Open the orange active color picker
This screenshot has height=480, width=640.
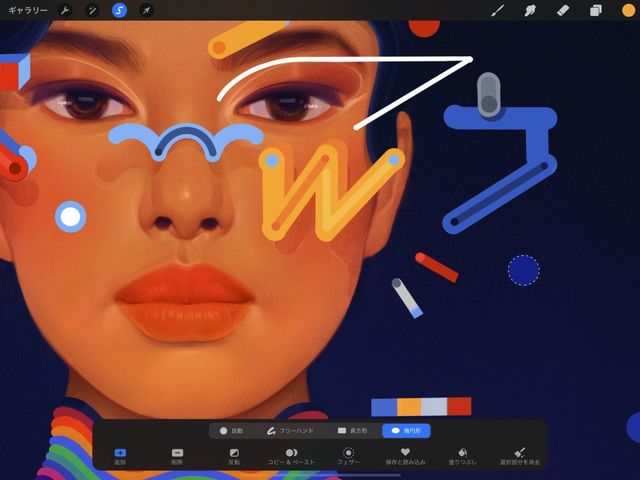tap(628, 10)
